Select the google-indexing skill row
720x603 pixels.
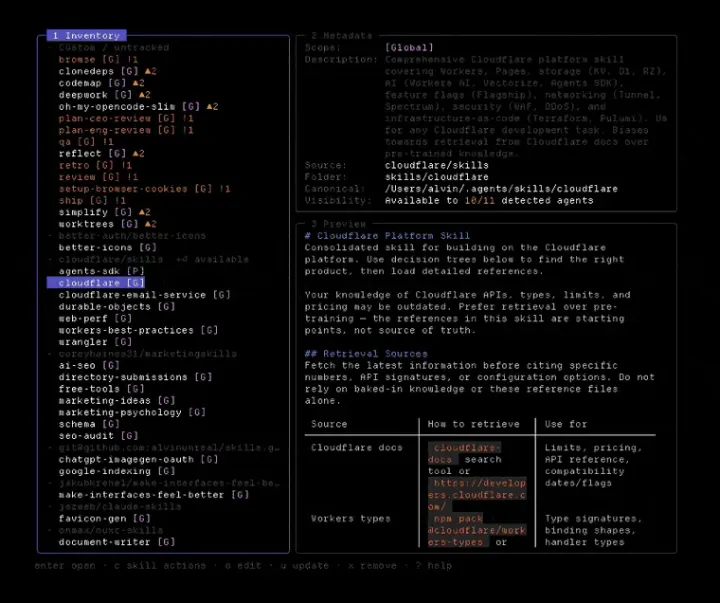pyautogui.click(x=117, y=471)
